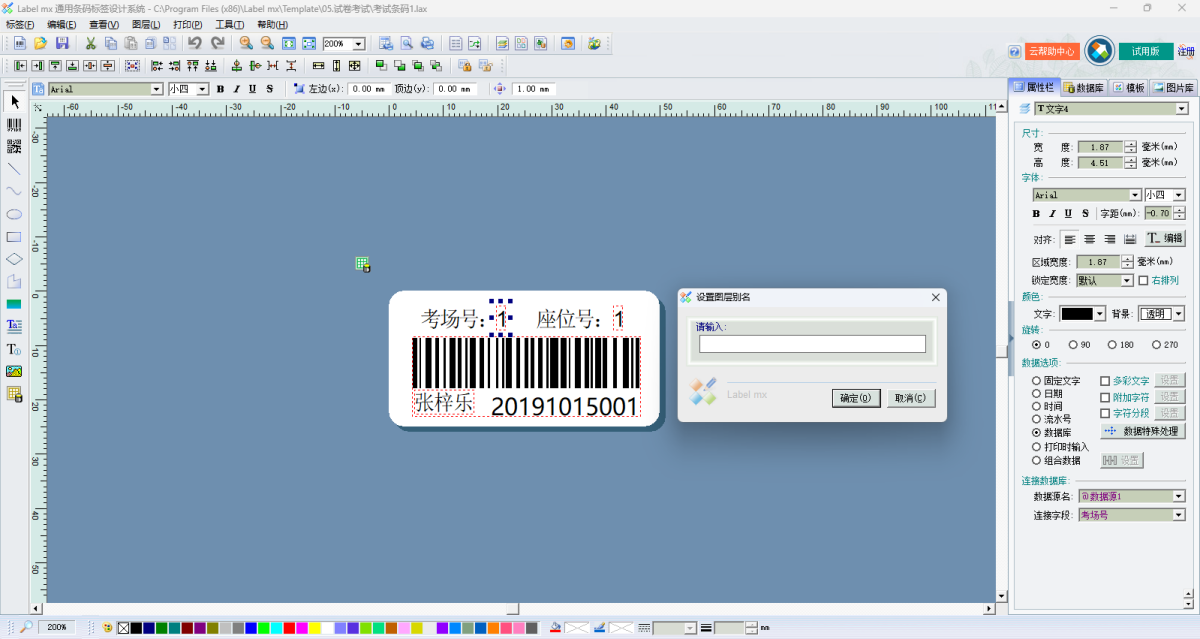This screenshot has height=639, width=1200.
Task: Select the QR code tool
Action: (x=14, y=147)
